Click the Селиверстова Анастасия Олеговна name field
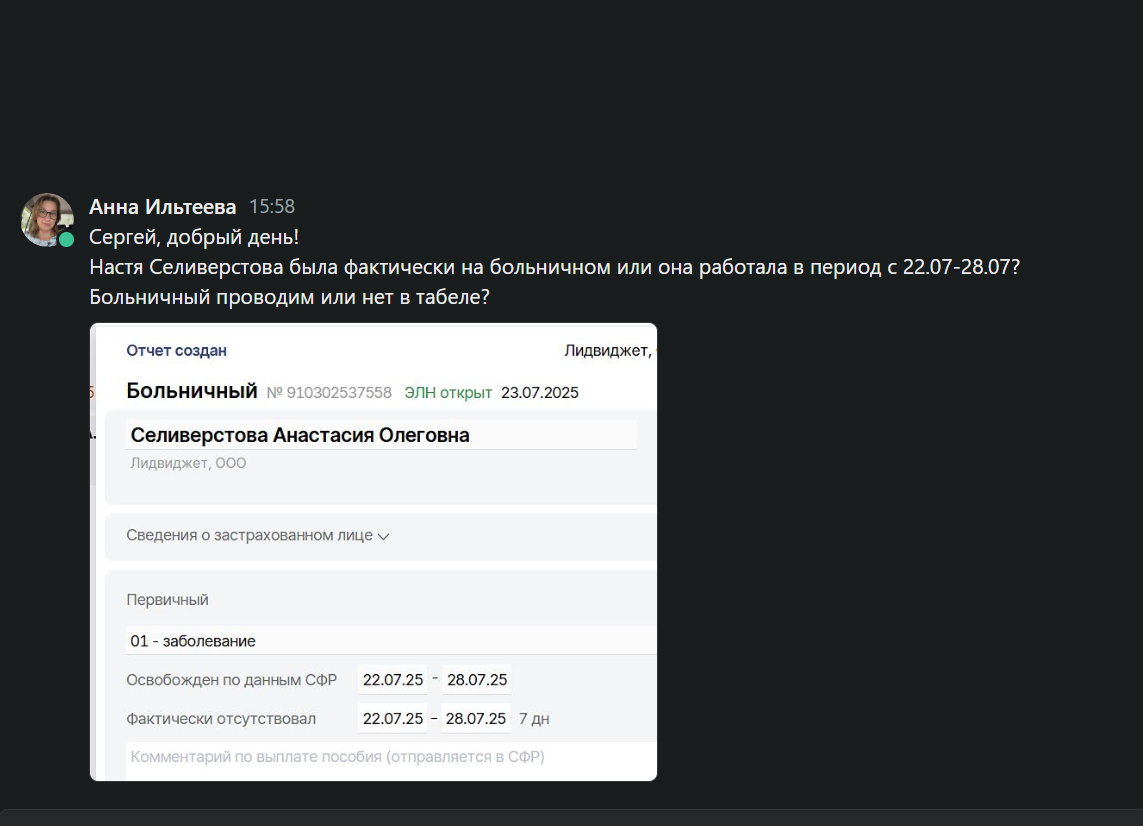Viewport: 1143px width, 826px height. point(381,435)
